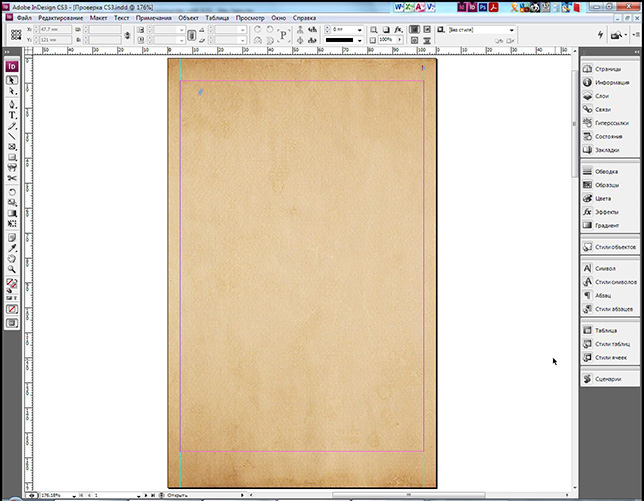Image resolution: width=644 pixels, height=501 pixels.
Task: Open the zoom level dropdown in status bar
Action: (74, 495)
